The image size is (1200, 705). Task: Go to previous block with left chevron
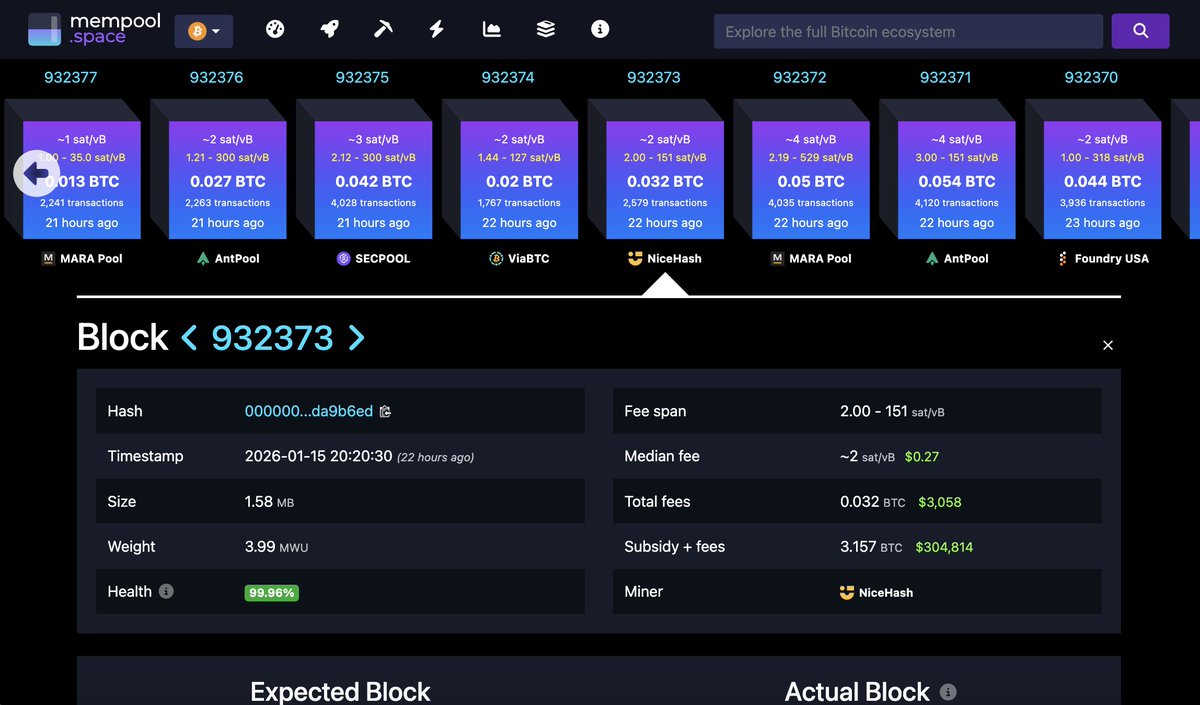point(189,337)
